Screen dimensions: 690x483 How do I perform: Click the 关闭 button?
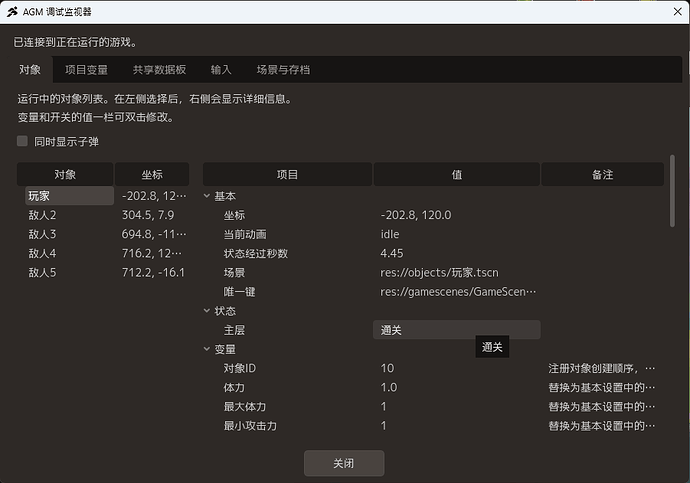(x=344, y=463)
